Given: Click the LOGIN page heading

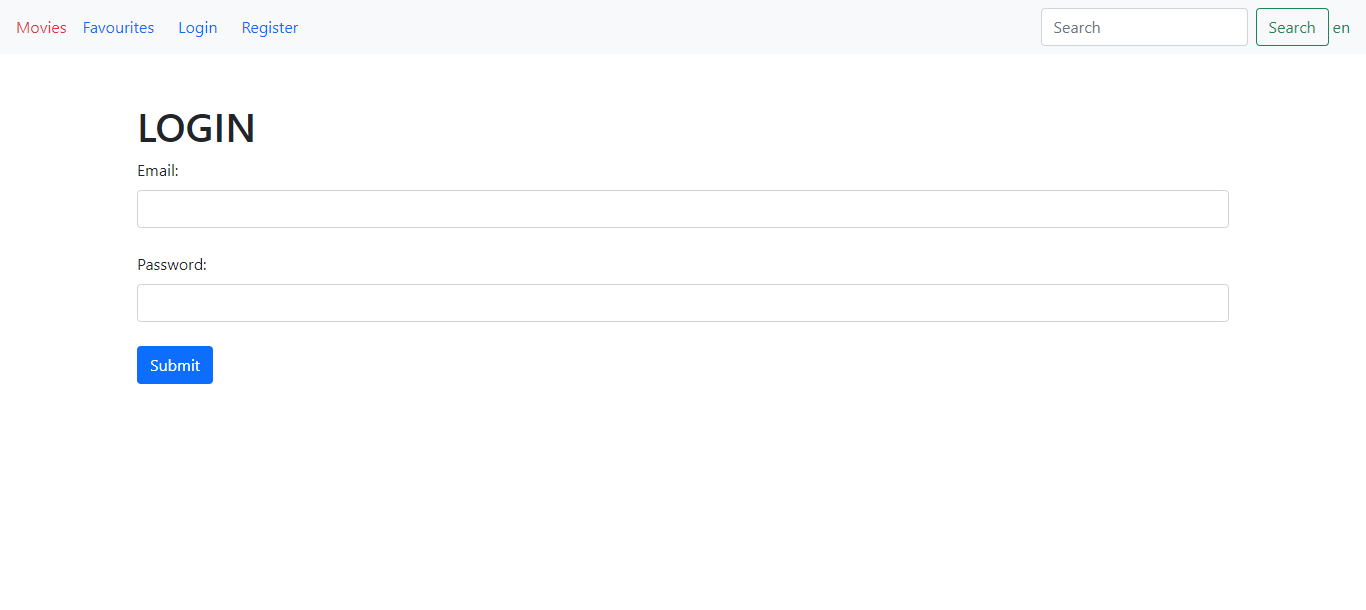Looking at the screenshot, I should 196,127.
